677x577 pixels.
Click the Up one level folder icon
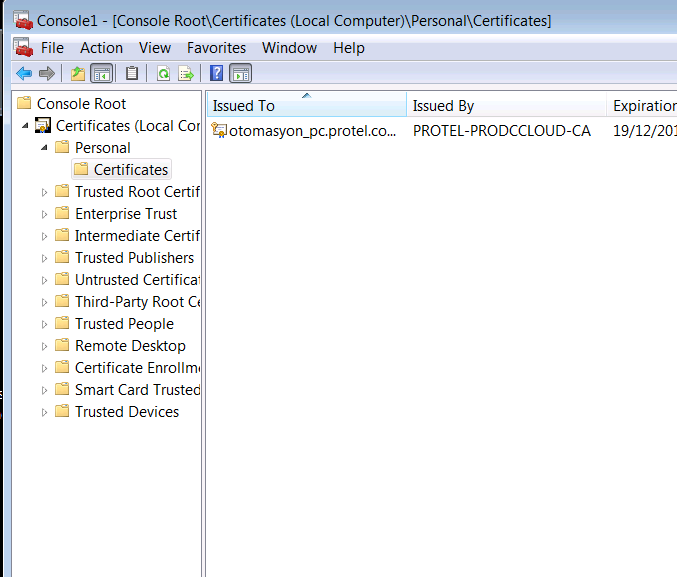pos(78,73)
